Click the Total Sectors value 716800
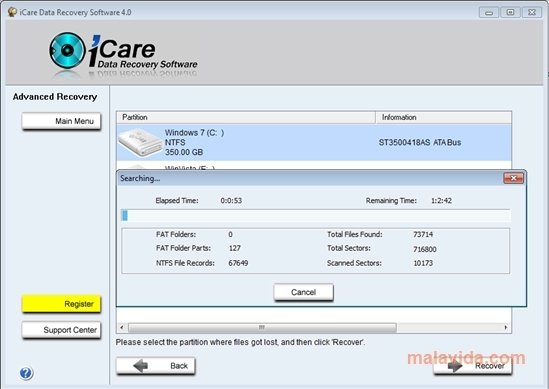The width and height of the screenshot is (549, 389). 425,249
